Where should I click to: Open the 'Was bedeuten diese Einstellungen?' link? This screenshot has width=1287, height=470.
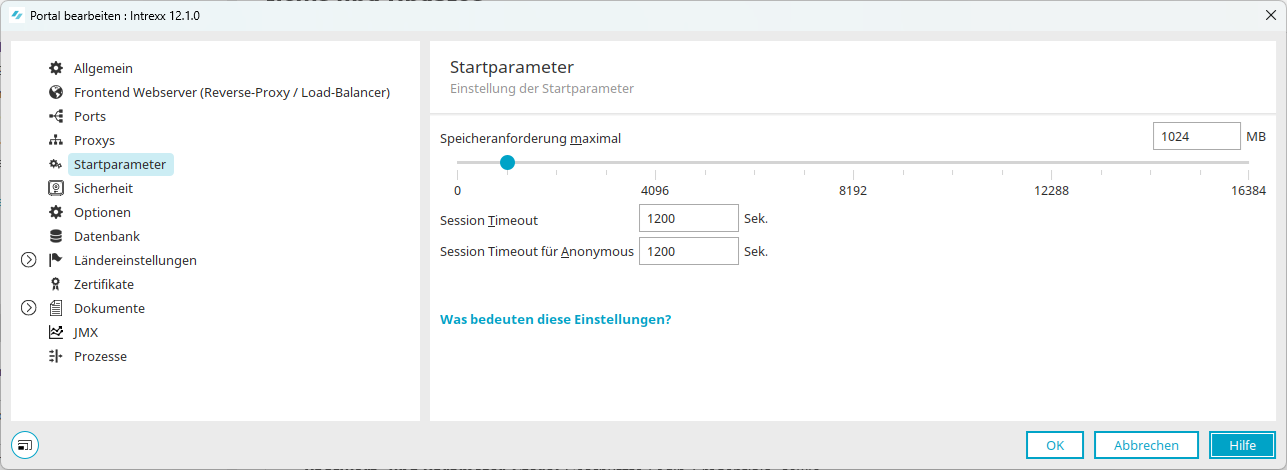click(556, 320)
